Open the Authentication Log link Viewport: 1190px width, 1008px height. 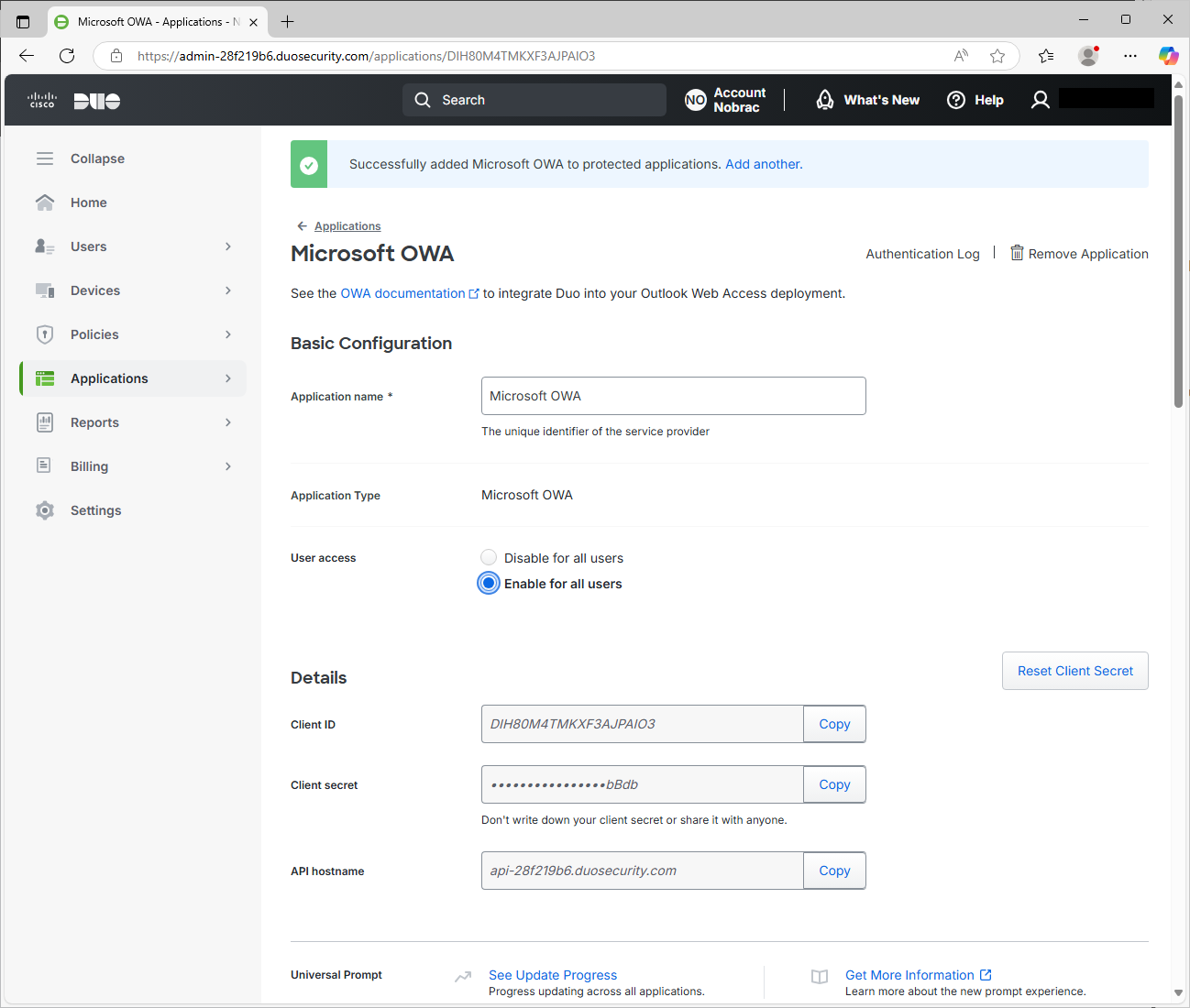click(922, 254)
